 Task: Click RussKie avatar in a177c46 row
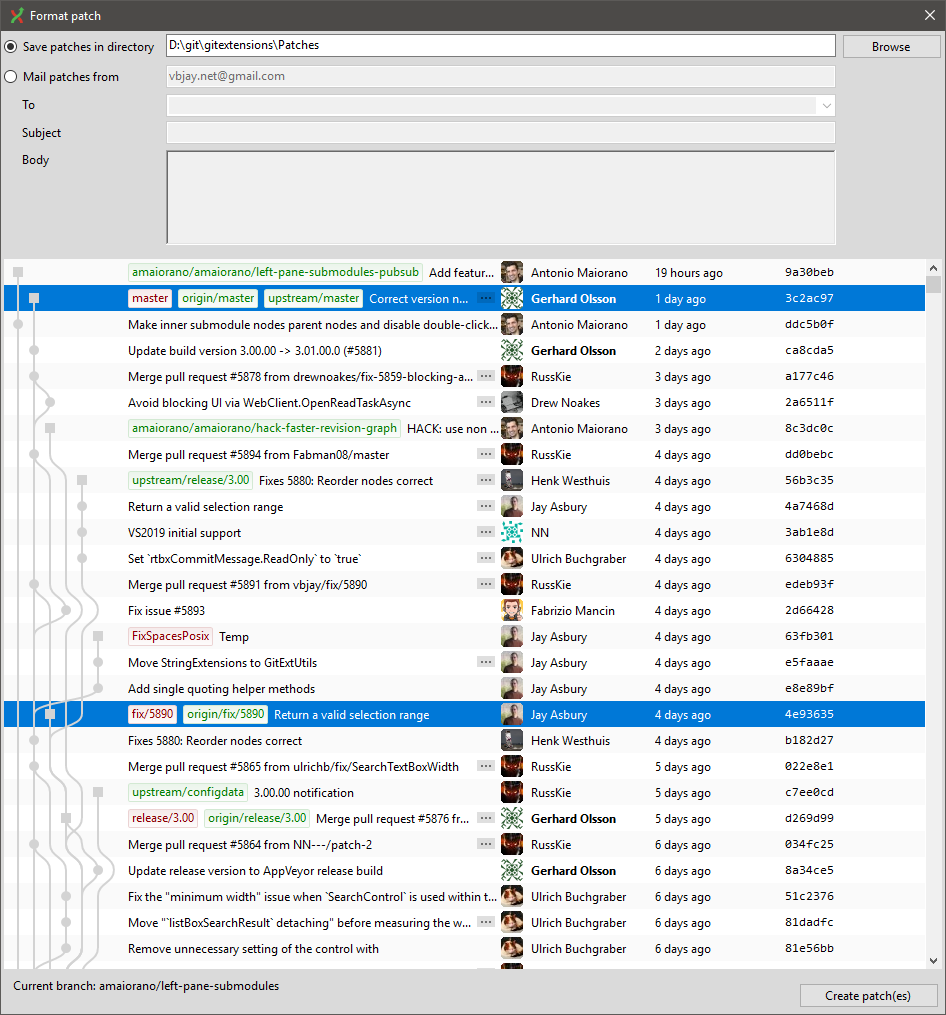(512, 376)
